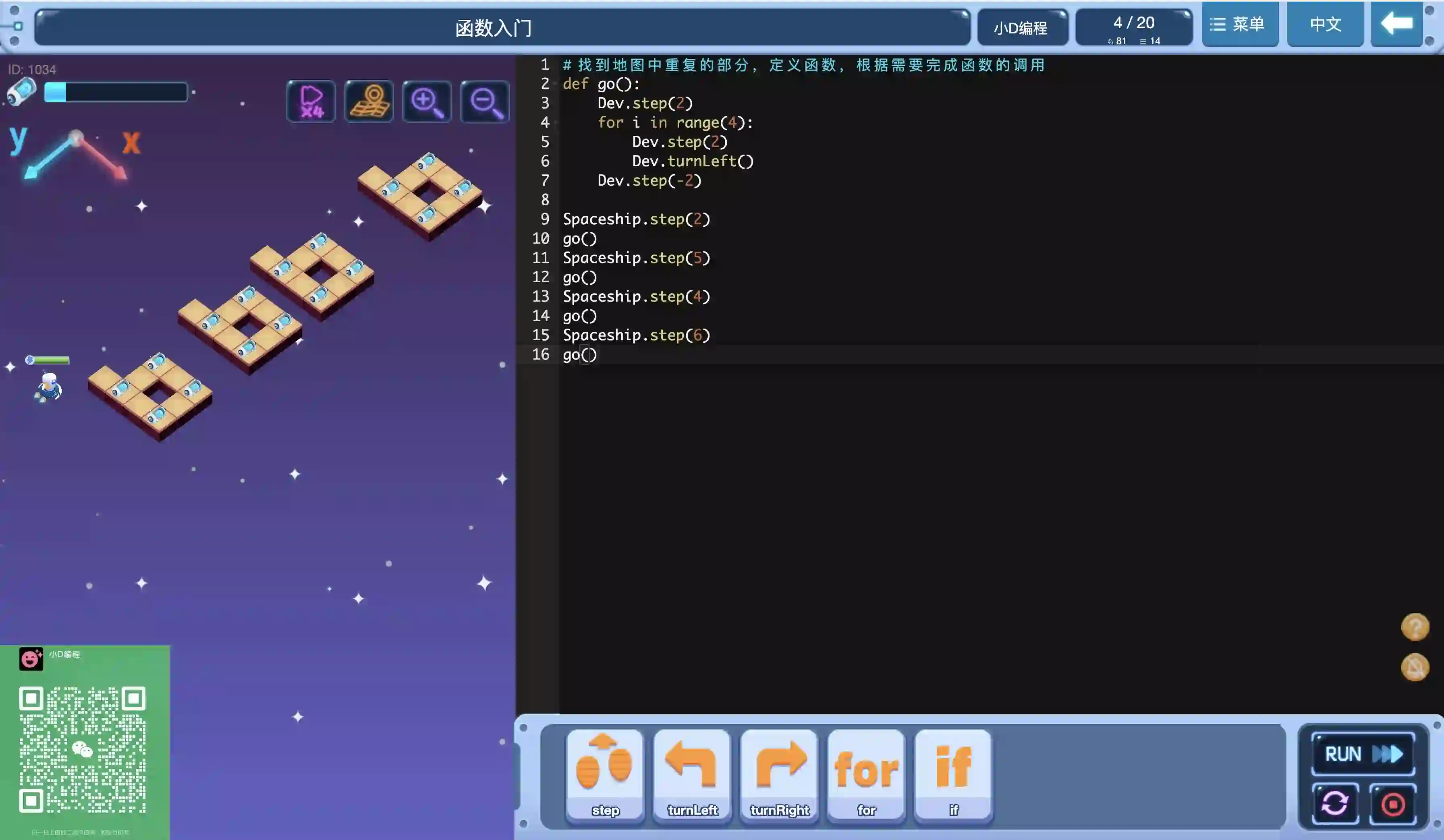Viewport: 1444px width, 840px height.
Task: Reset the level with refresh icon
Action: [1334, 803]
